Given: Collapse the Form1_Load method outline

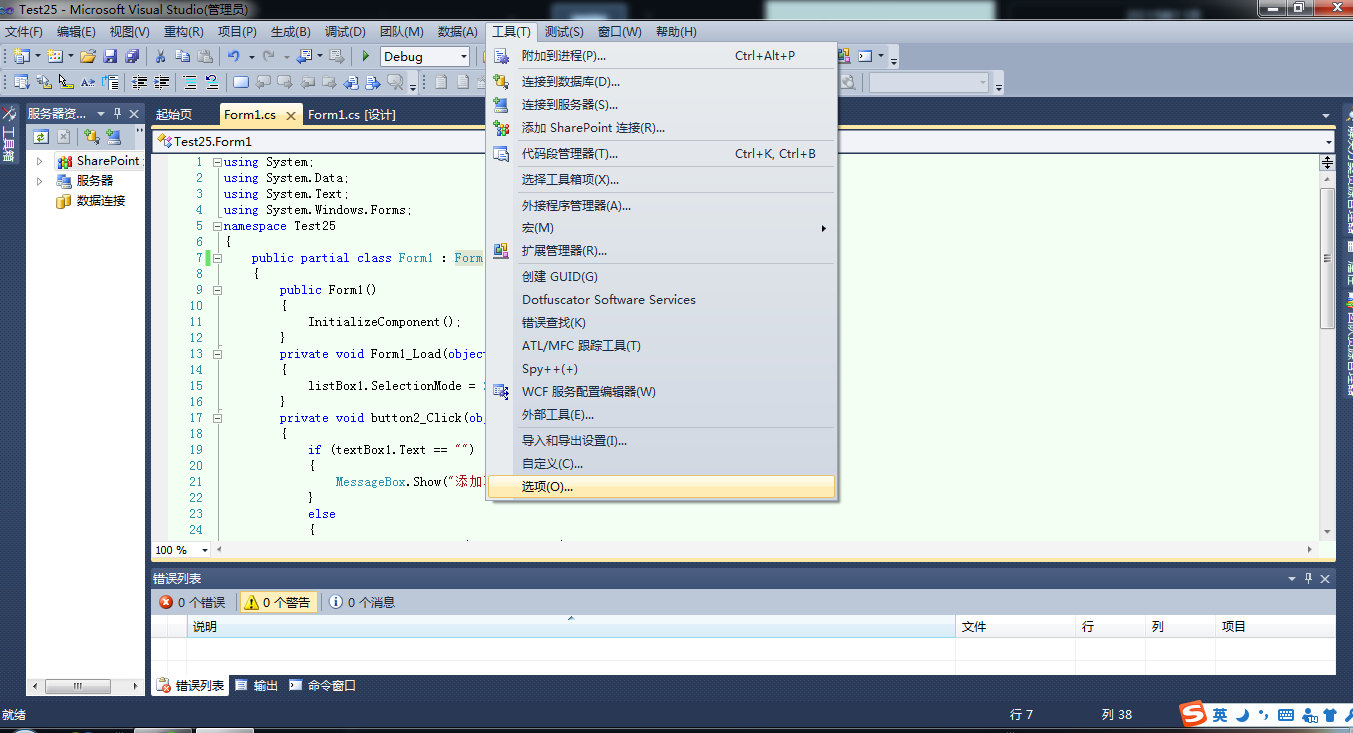Looking at the screenshot, I should pos(217,354).
